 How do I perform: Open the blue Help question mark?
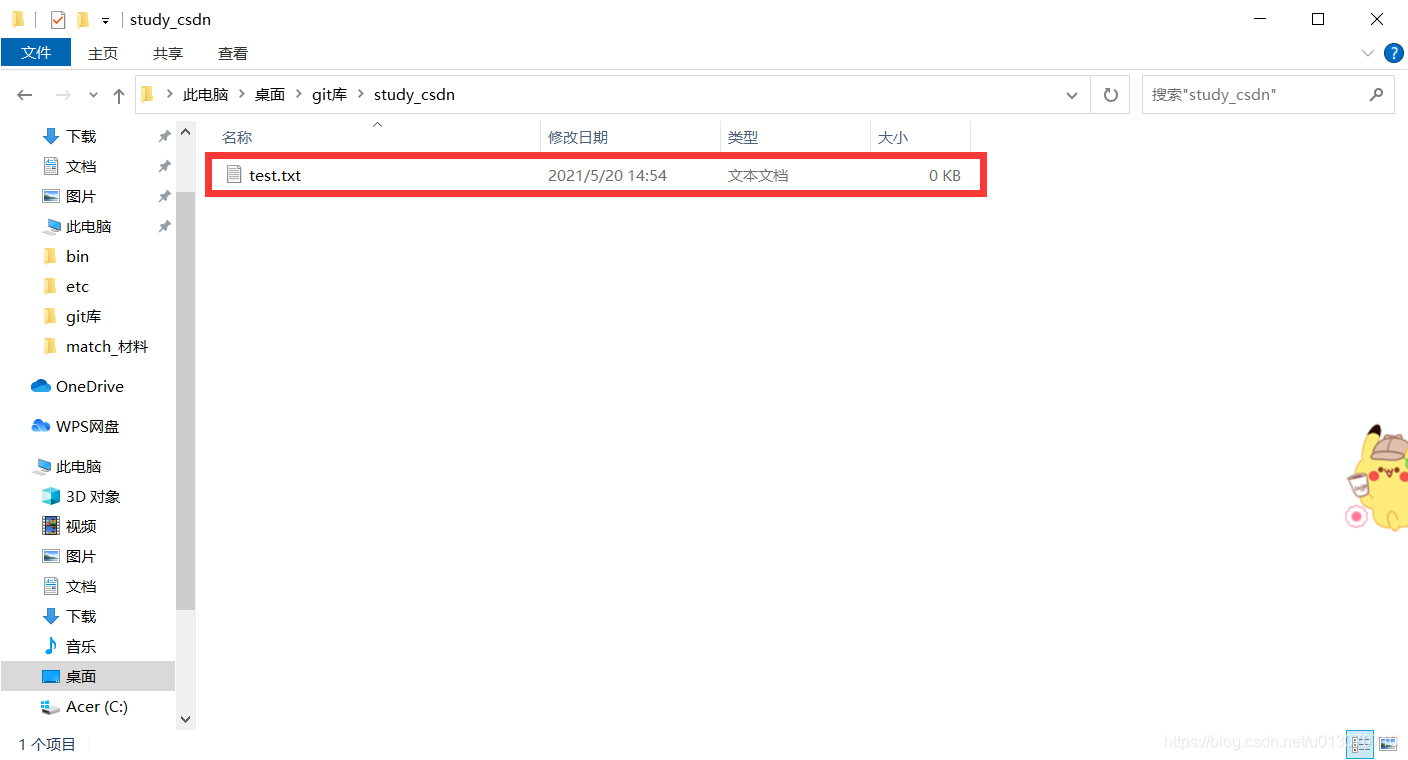[x=1393, y=52]
